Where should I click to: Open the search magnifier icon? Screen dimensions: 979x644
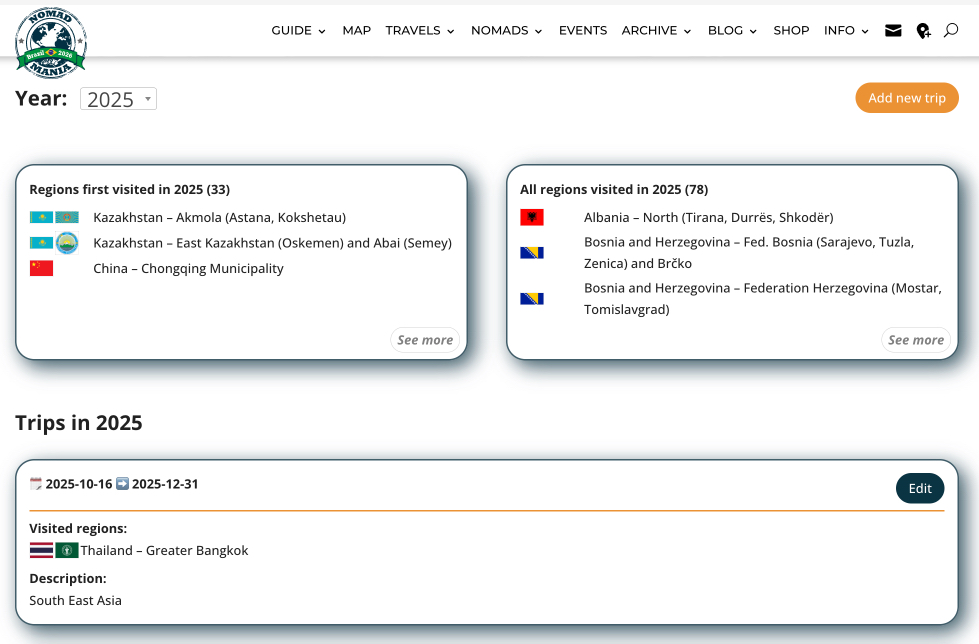point(951,31)
